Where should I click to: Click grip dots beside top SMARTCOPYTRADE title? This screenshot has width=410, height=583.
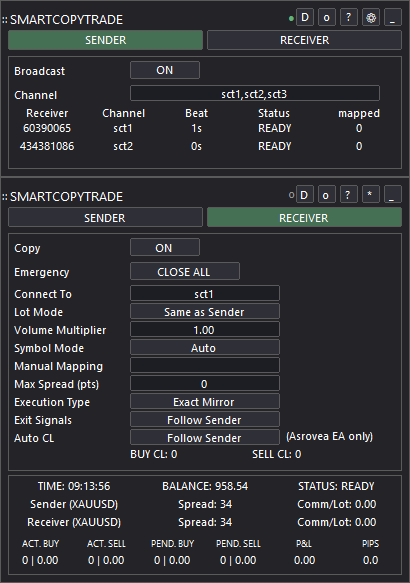tap(5, 20)
